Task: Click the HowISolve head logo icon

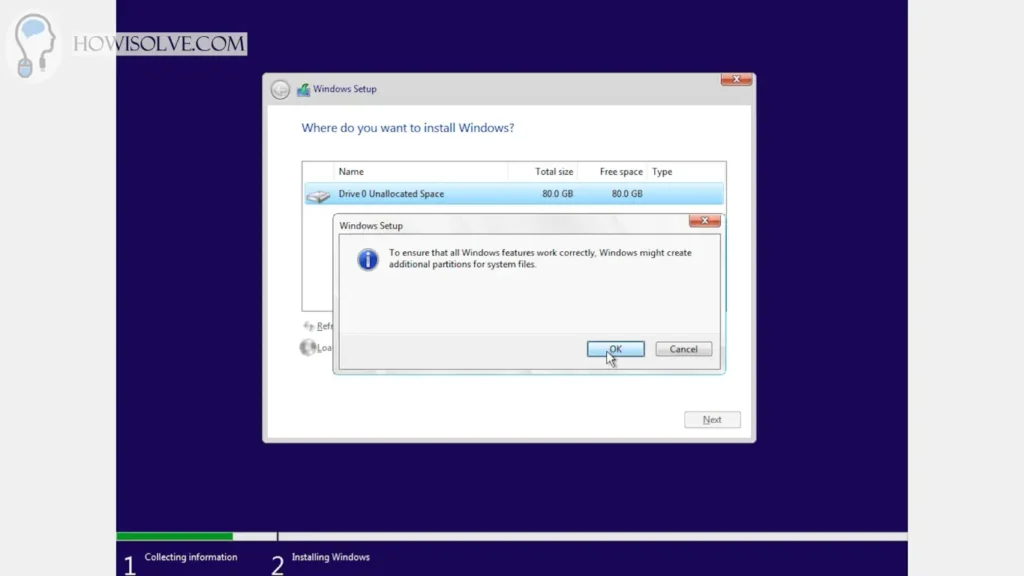Action: tap(34, 45)
